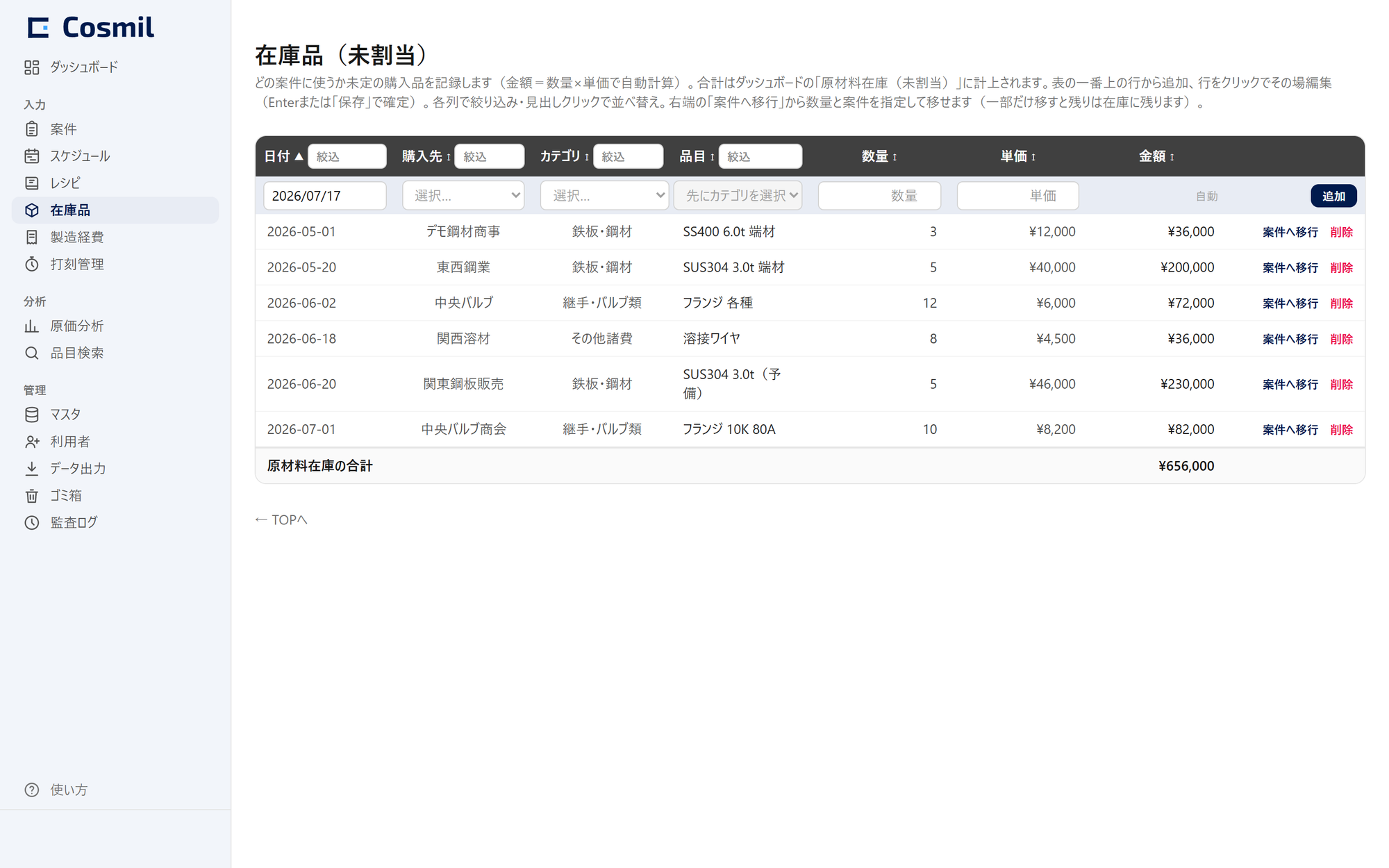The width and height of the screenshot is (1389, 868).
Task: Open the 先にカテゴリを選択 item dropdown
Action: pyautogui.click(x=738, y=196)
